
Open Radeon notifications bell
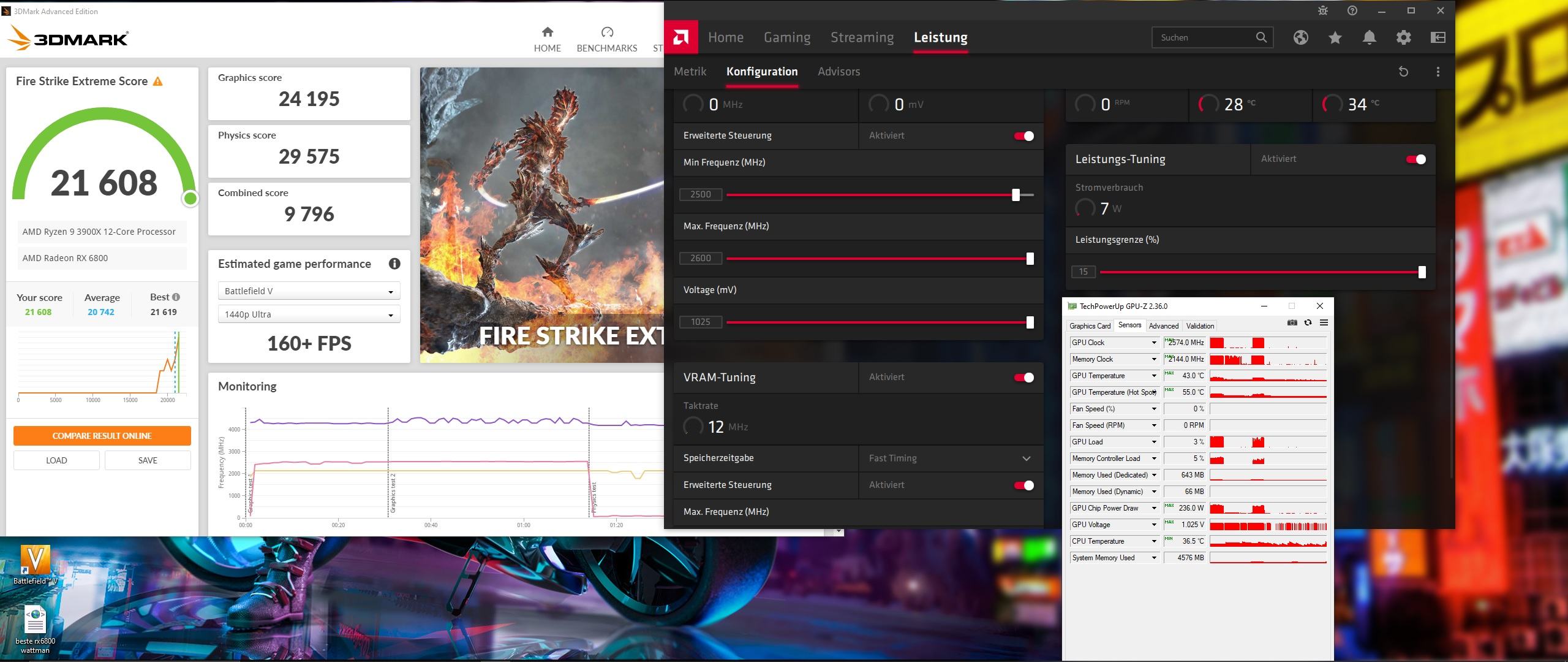point(1370,37)
